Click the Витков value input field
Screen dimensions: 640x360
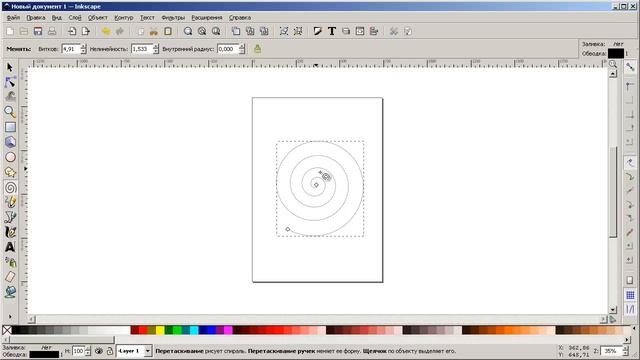(x=71, y=49)
